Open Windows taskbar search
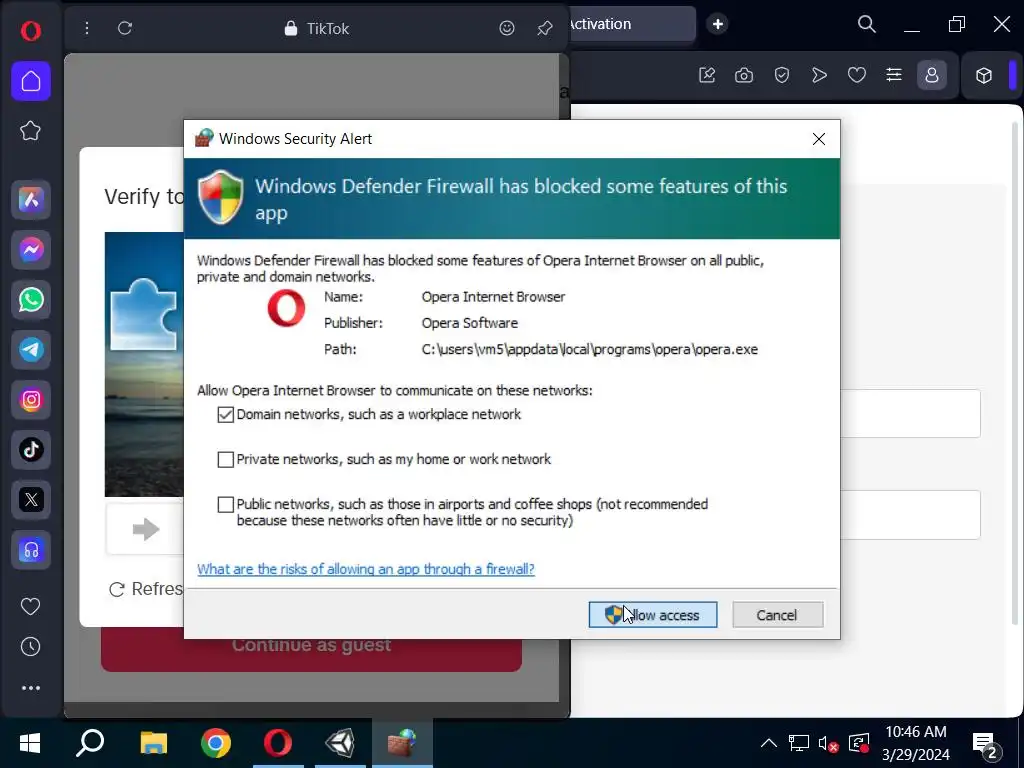Viewport: 1024px width, 768px height. pos(90,743)
